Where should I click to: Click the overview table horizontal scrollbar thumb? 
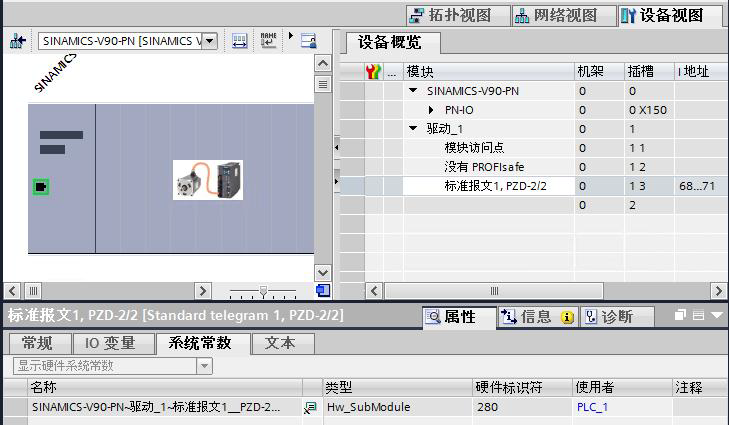point(494,291)
